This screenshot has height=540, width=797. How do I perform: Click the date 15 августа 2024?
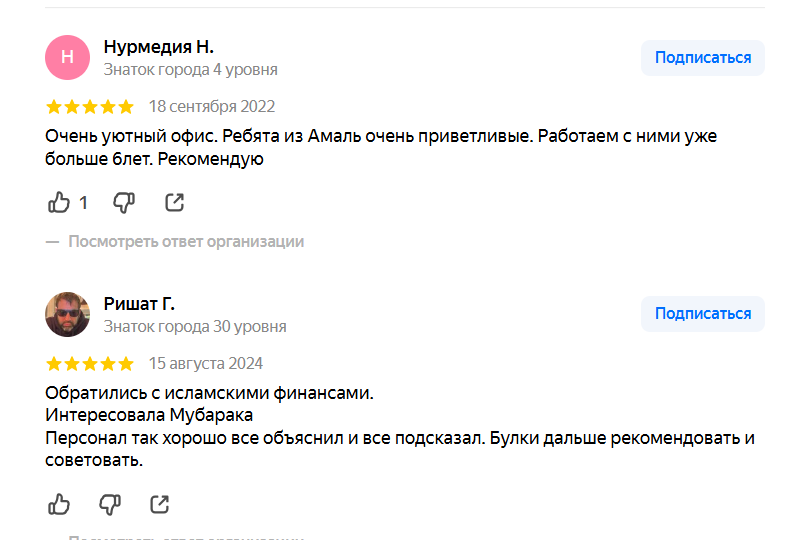(206, 364)
